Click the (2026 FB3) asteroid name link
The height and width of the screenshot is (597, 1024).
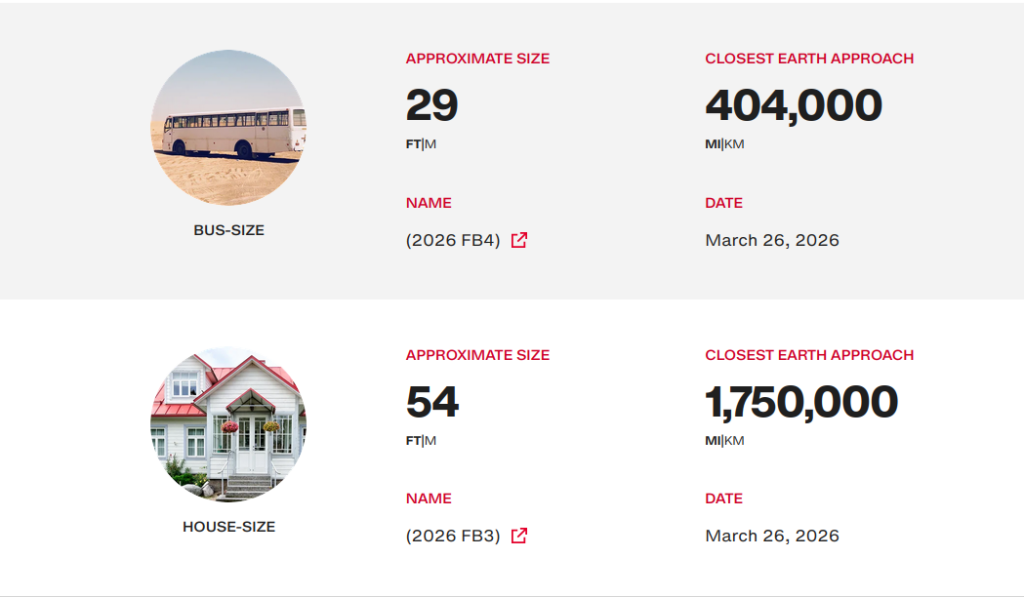453,536
